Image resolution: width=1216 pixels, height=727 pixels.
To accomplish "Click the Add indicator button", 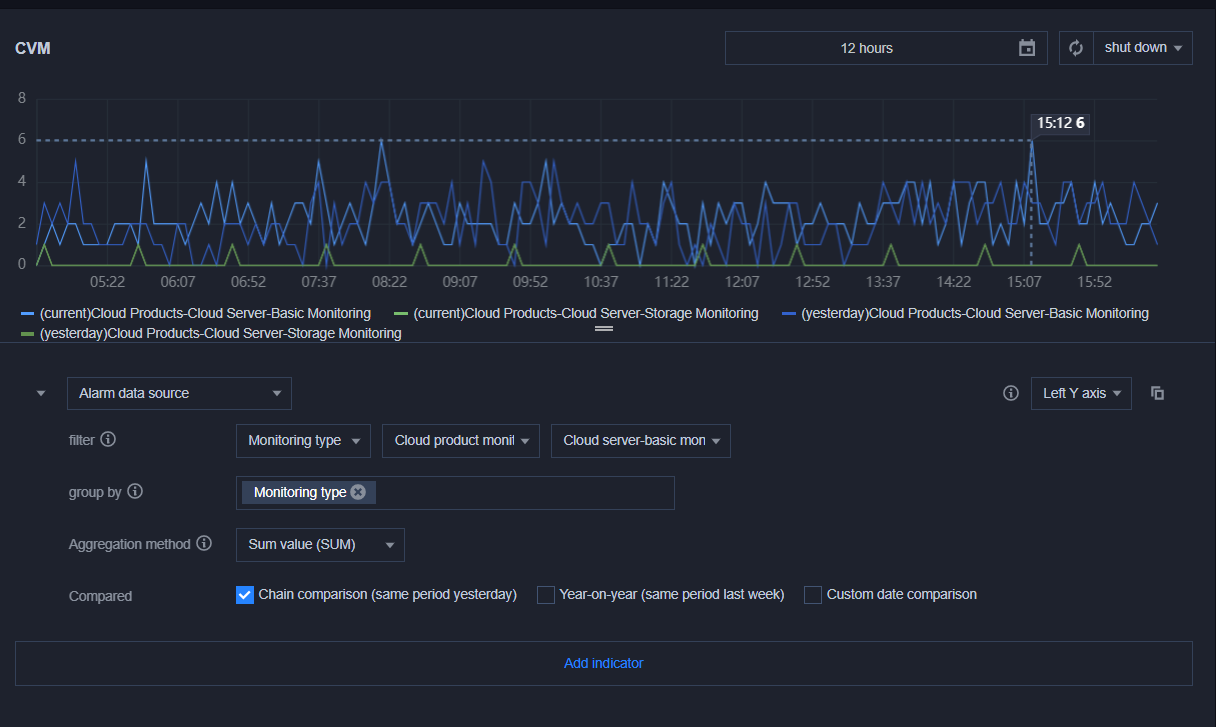I will coord(603,663).
